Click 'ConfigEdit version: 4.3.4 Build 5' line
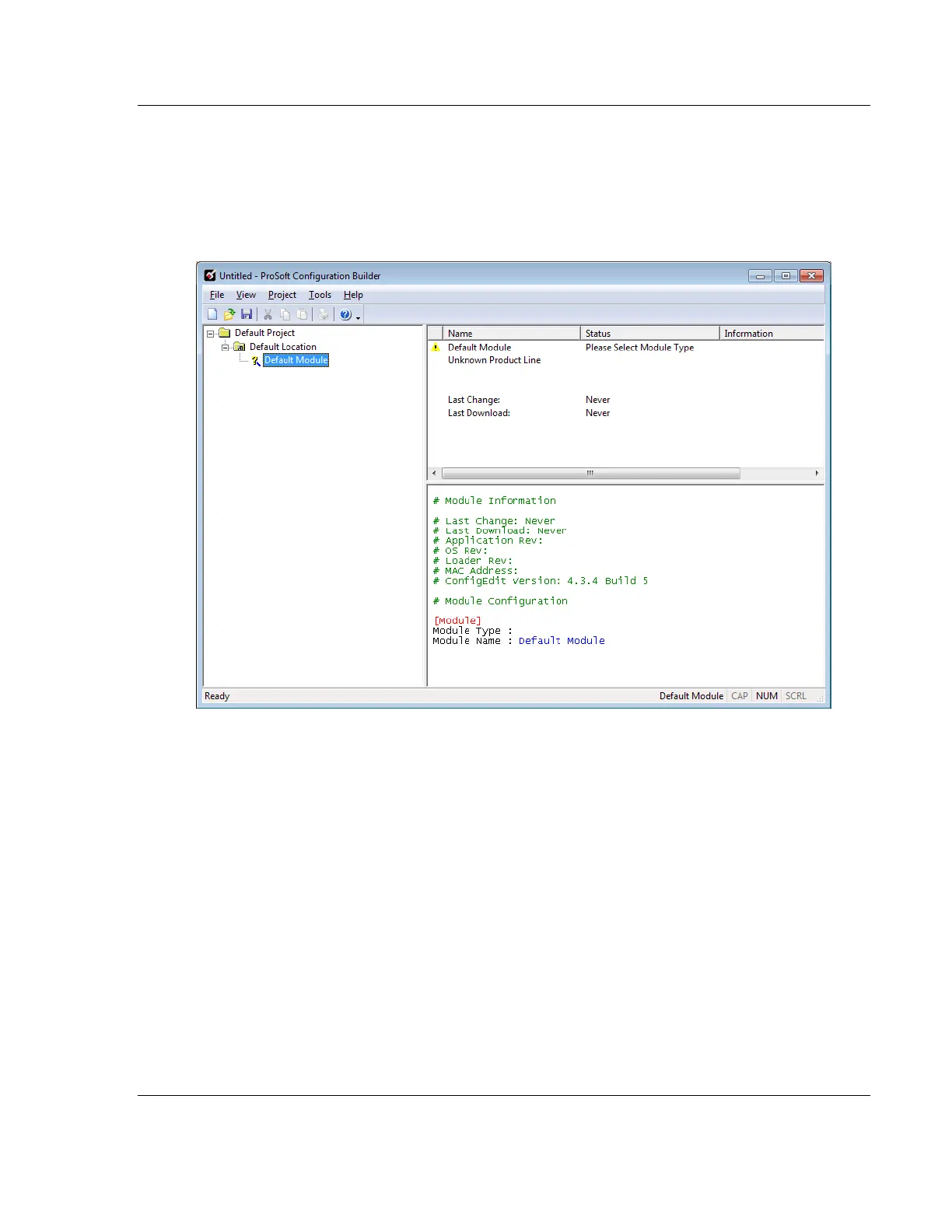The image size is (952, 1232). 546,581
